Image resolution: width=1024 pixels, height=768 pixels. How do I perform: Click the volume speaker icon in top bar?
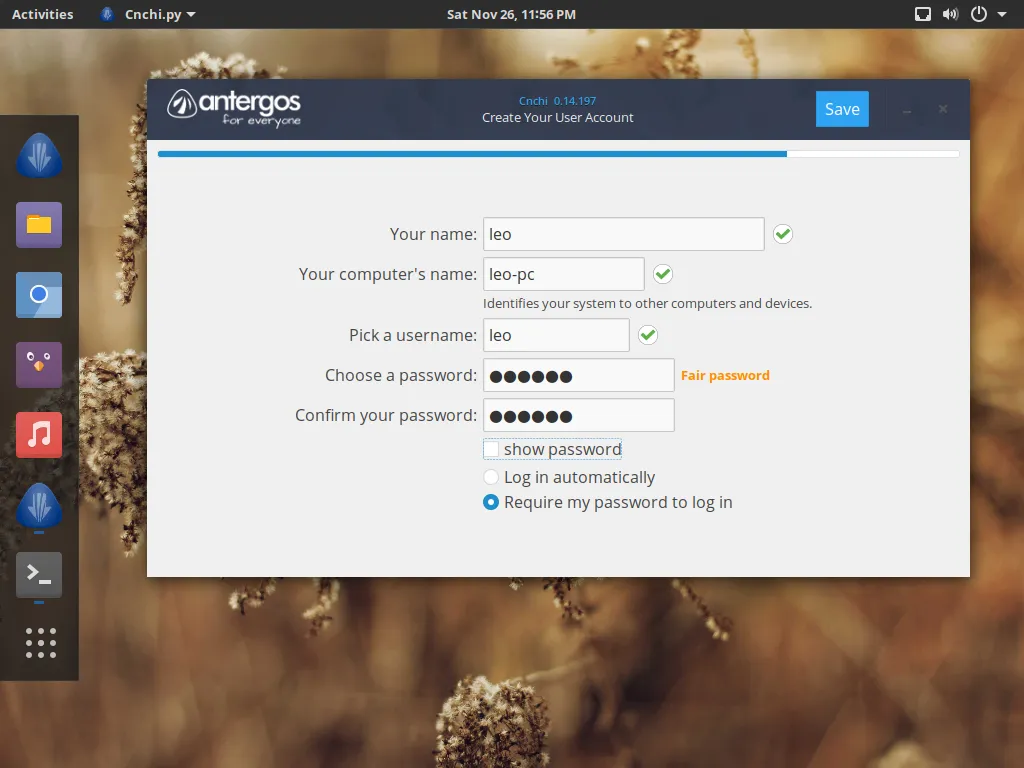coord(950,14)
